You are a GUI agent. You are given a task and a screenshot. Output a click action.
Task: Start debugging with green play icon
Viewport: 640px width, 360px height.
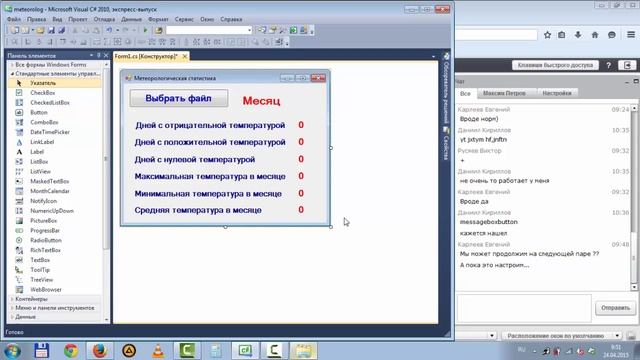(145, 30)
